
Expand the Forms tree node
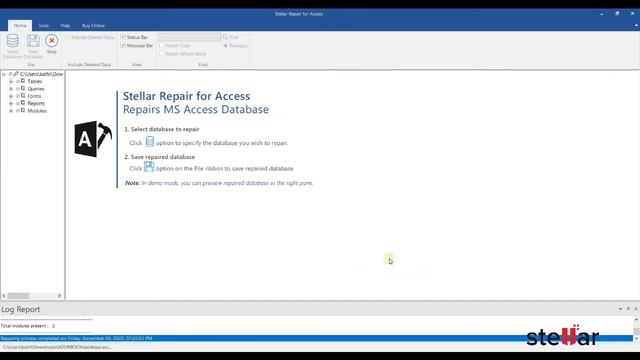tap(11, 96)
